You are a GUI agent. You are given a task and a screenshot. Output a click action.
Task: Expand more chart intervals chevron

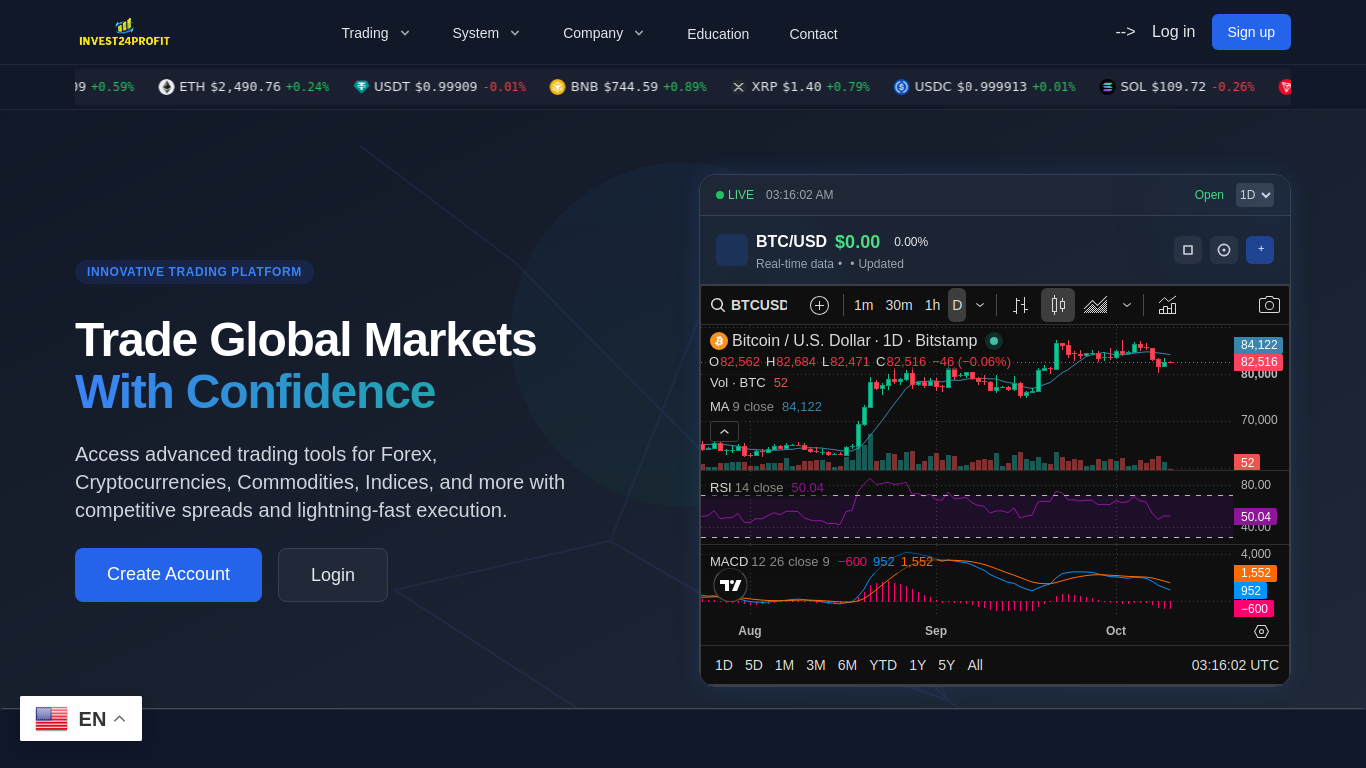(980, 305)
